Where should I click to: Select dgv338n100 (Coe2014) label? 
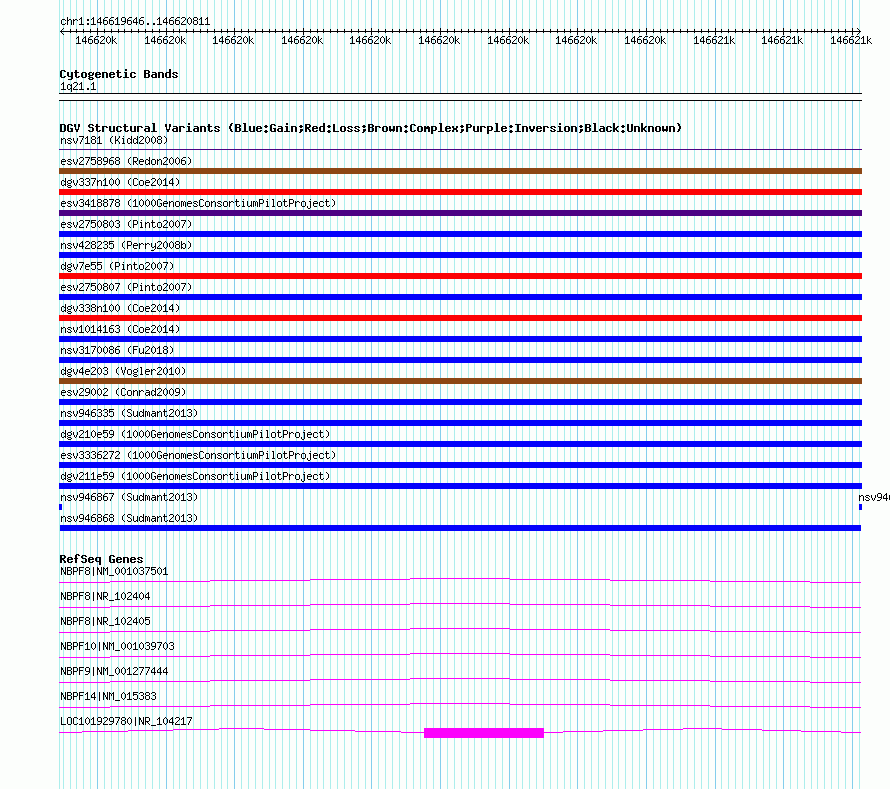[x=120, y=308]
